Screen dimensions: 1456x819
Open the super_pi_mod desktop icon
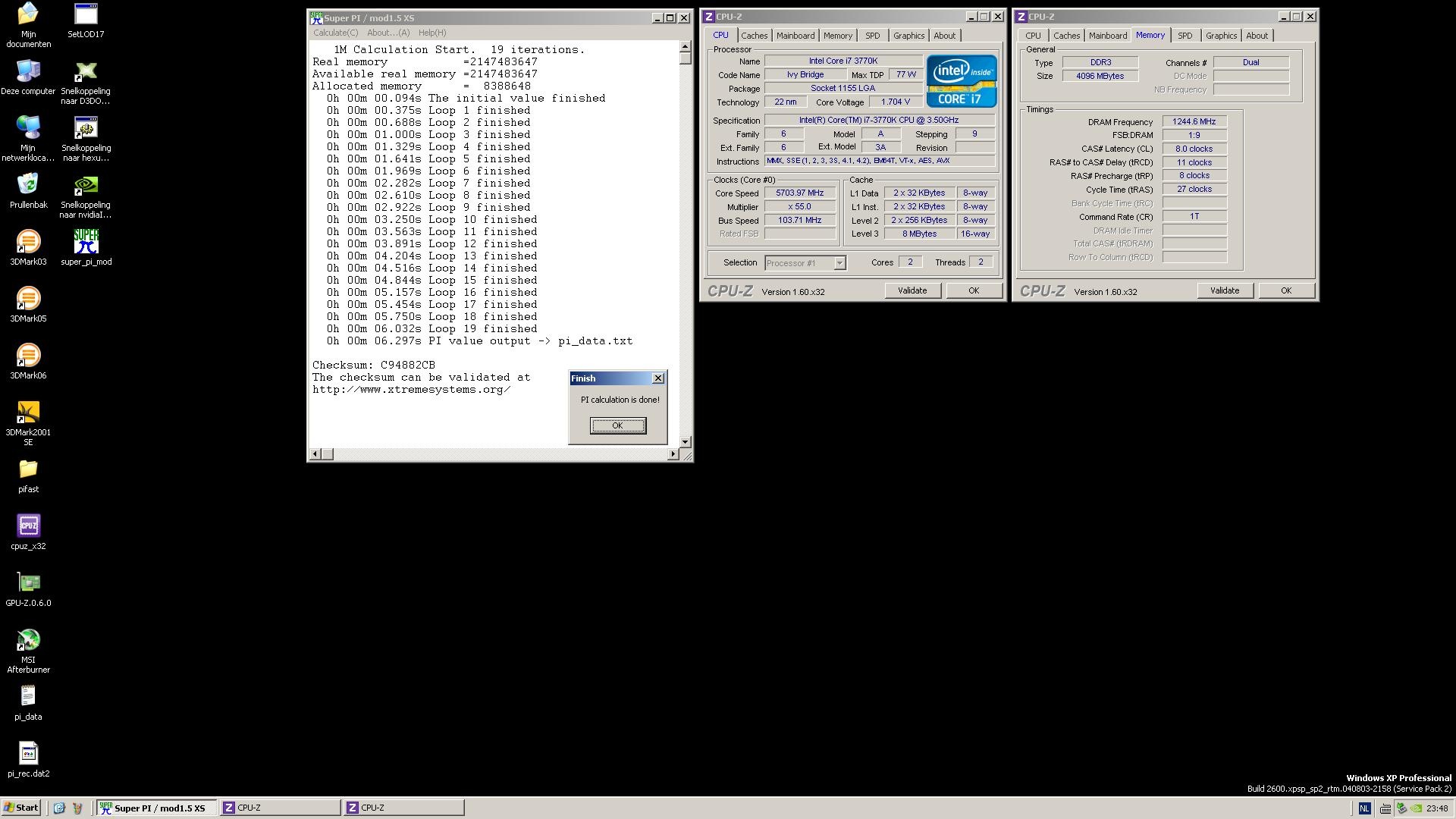(86, 243)
